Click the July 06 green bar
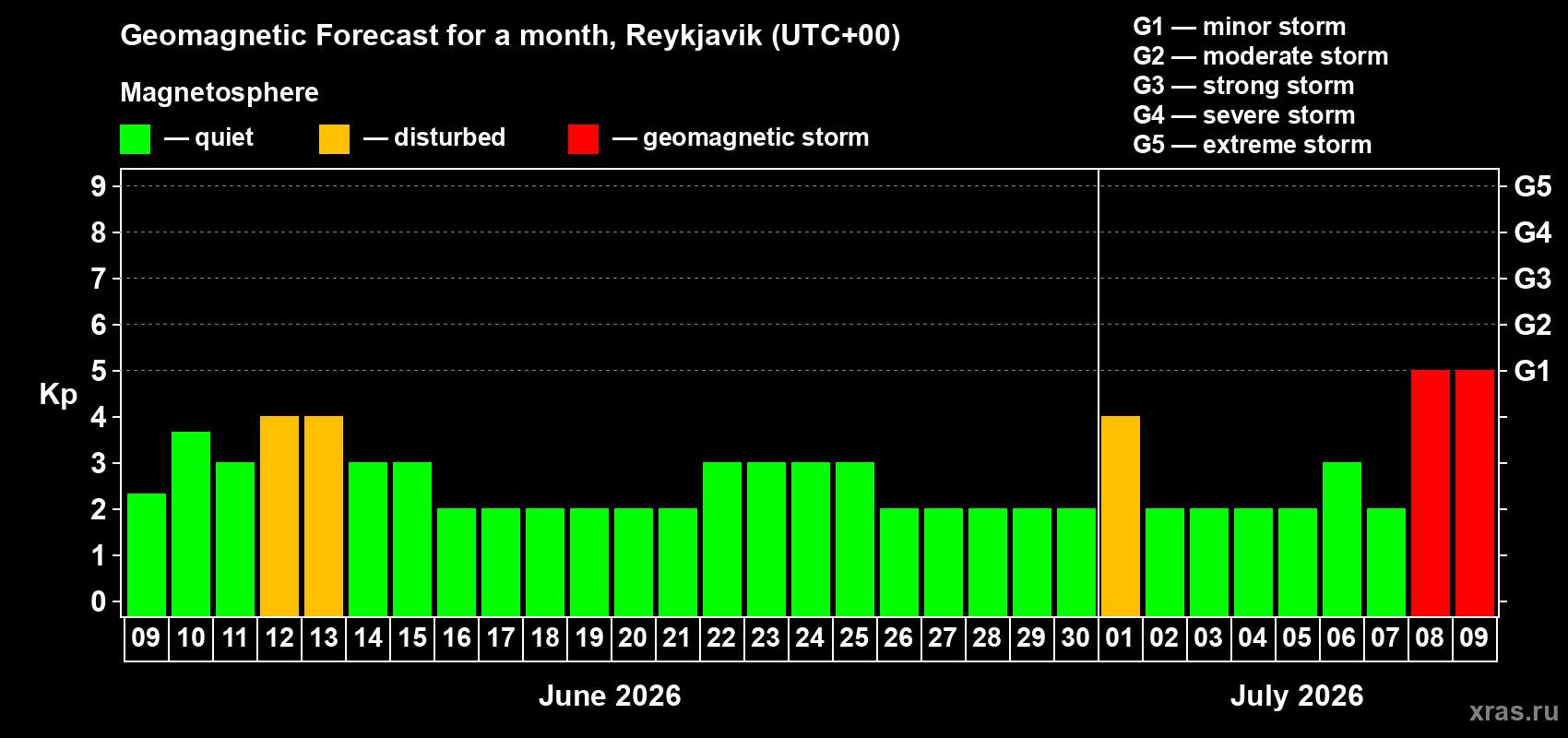Image resolution: width=1568 pixels, height=738 pixels. coord(1342,539)
